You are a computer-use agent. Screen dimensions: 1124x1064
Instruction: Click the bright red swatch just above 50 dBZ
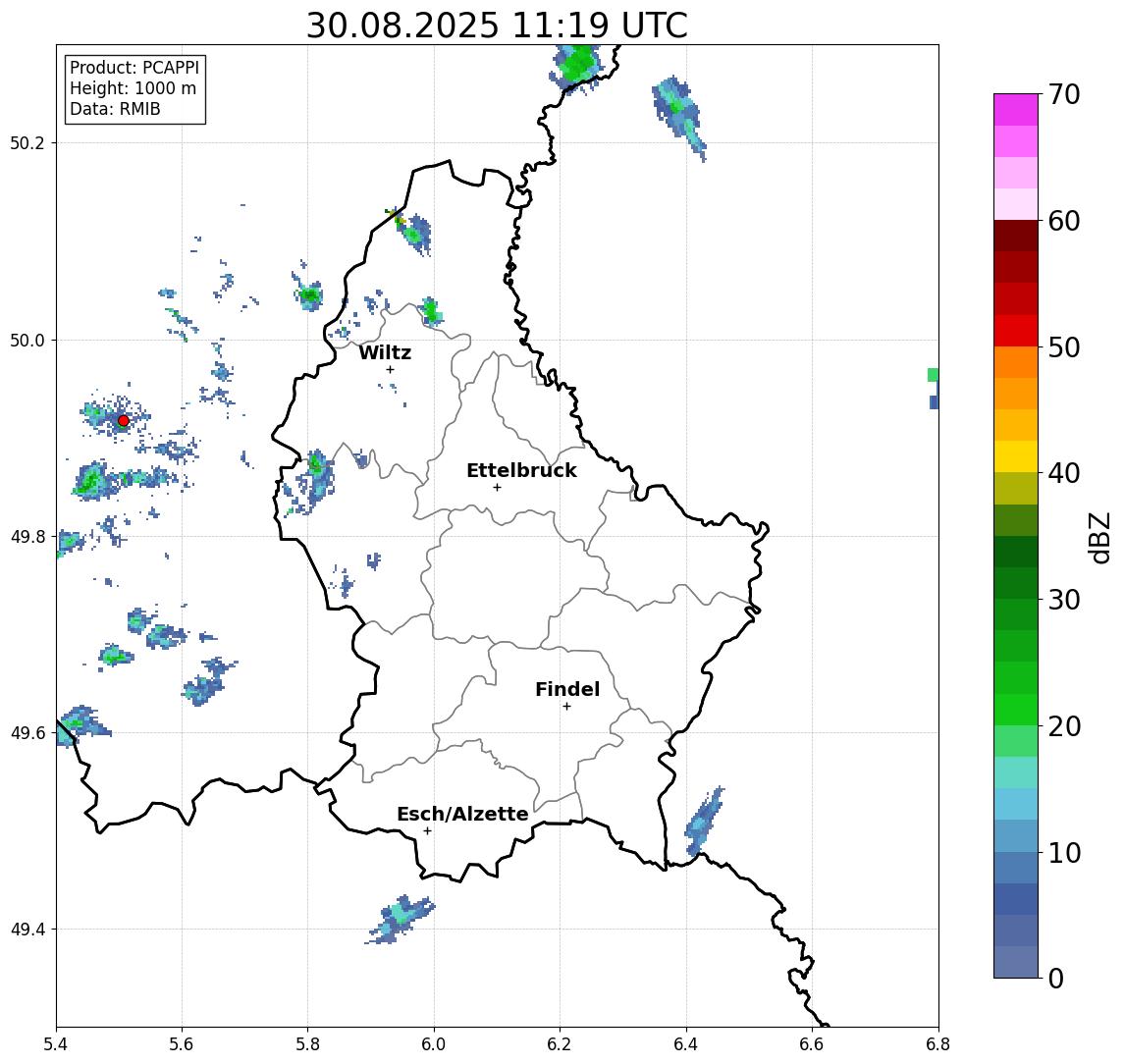pyautogui.click(x=1016, y=331)
